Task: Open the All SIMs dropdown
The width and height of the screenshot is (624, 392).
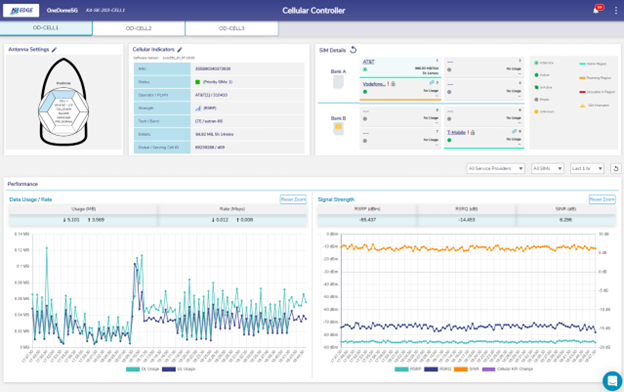Action: (x=547, y=168)
